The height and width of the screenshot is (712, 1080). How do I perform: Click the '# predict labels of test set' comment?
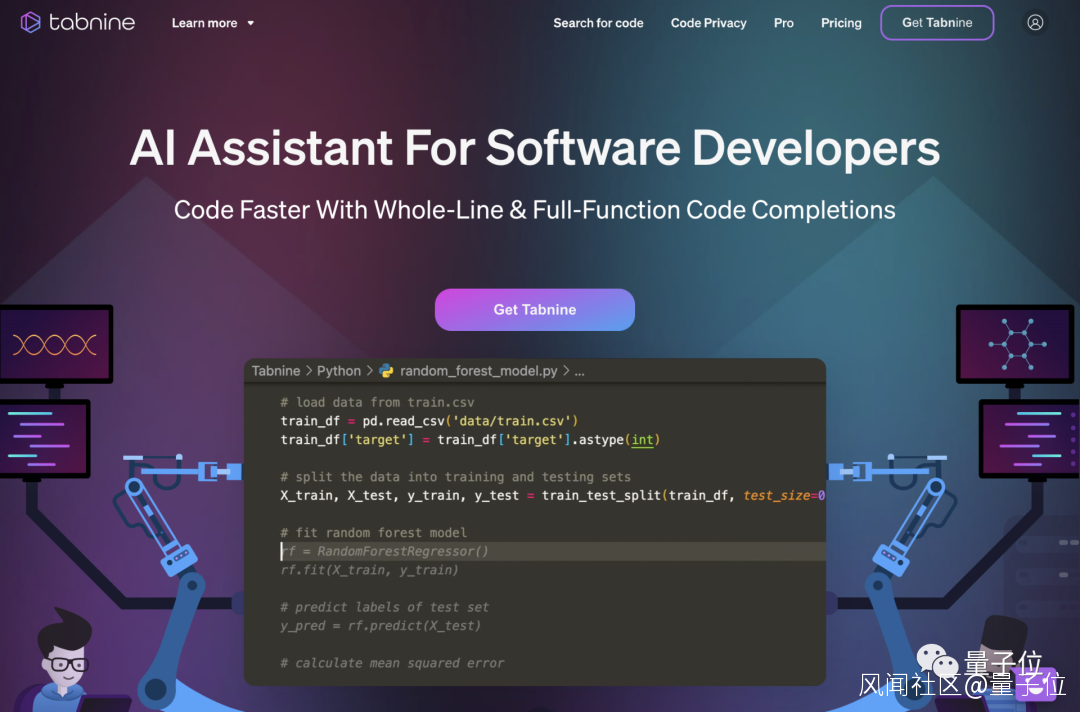(384, 607)
